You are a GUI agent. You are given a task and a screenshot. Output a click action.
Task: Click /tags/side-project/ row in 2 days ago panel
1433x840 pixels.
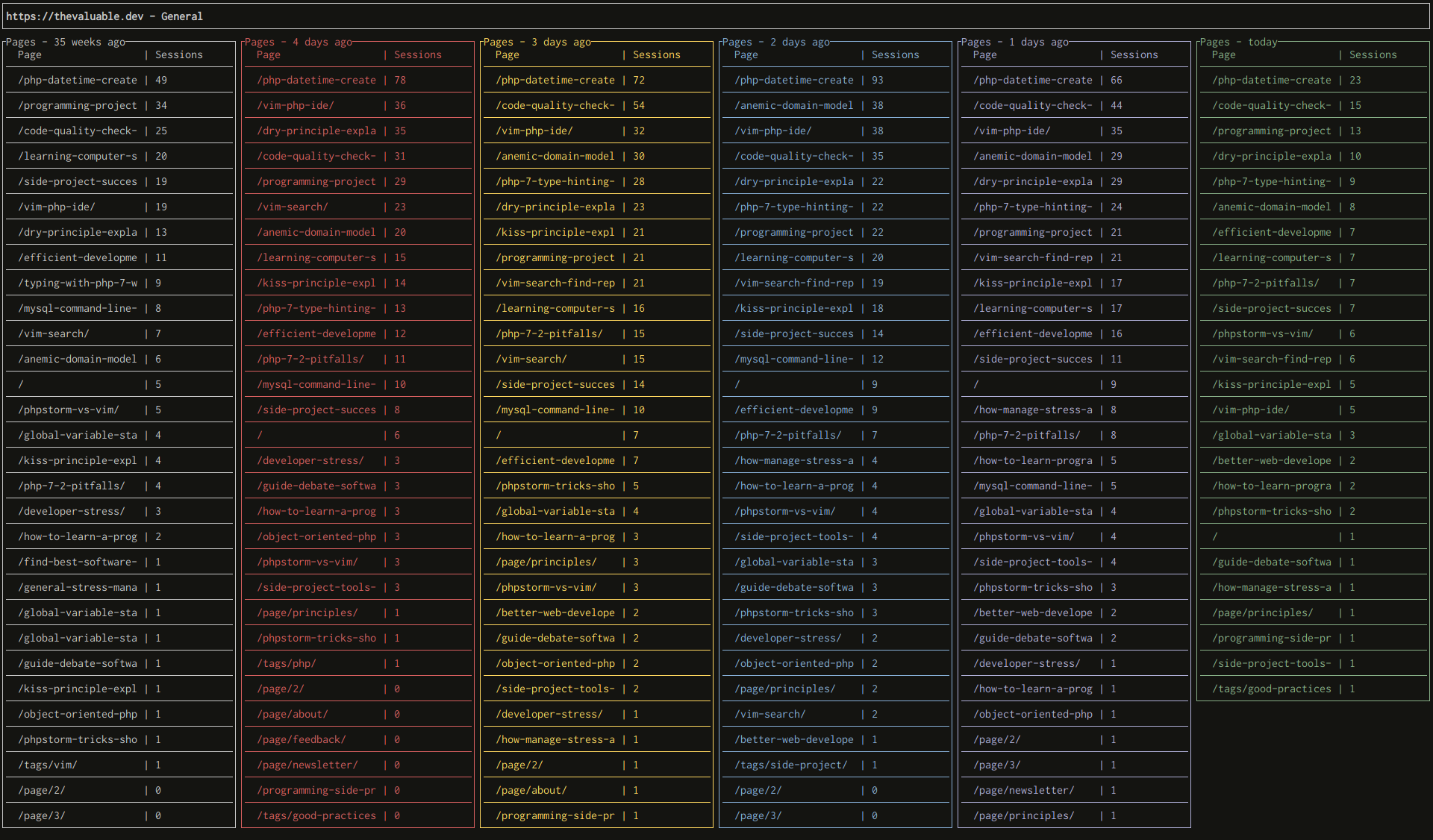(x=791, y=765)
